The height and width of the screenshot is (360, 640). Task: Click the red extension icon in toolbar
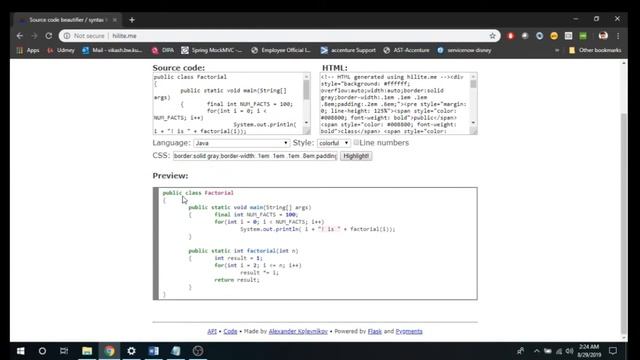(510, 36)
